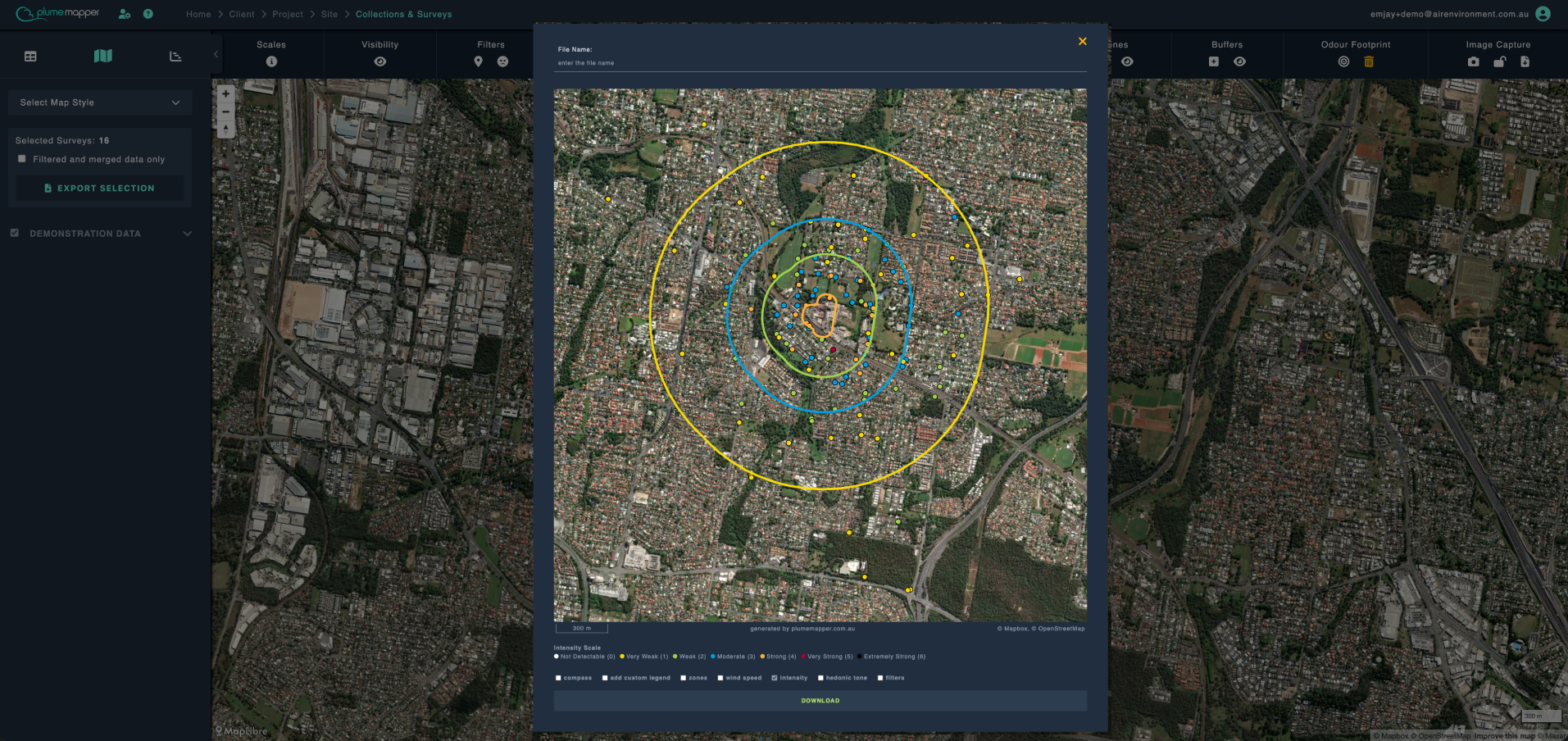Enable the zones checkbox
1568x741 pixels.
point(683,678)
